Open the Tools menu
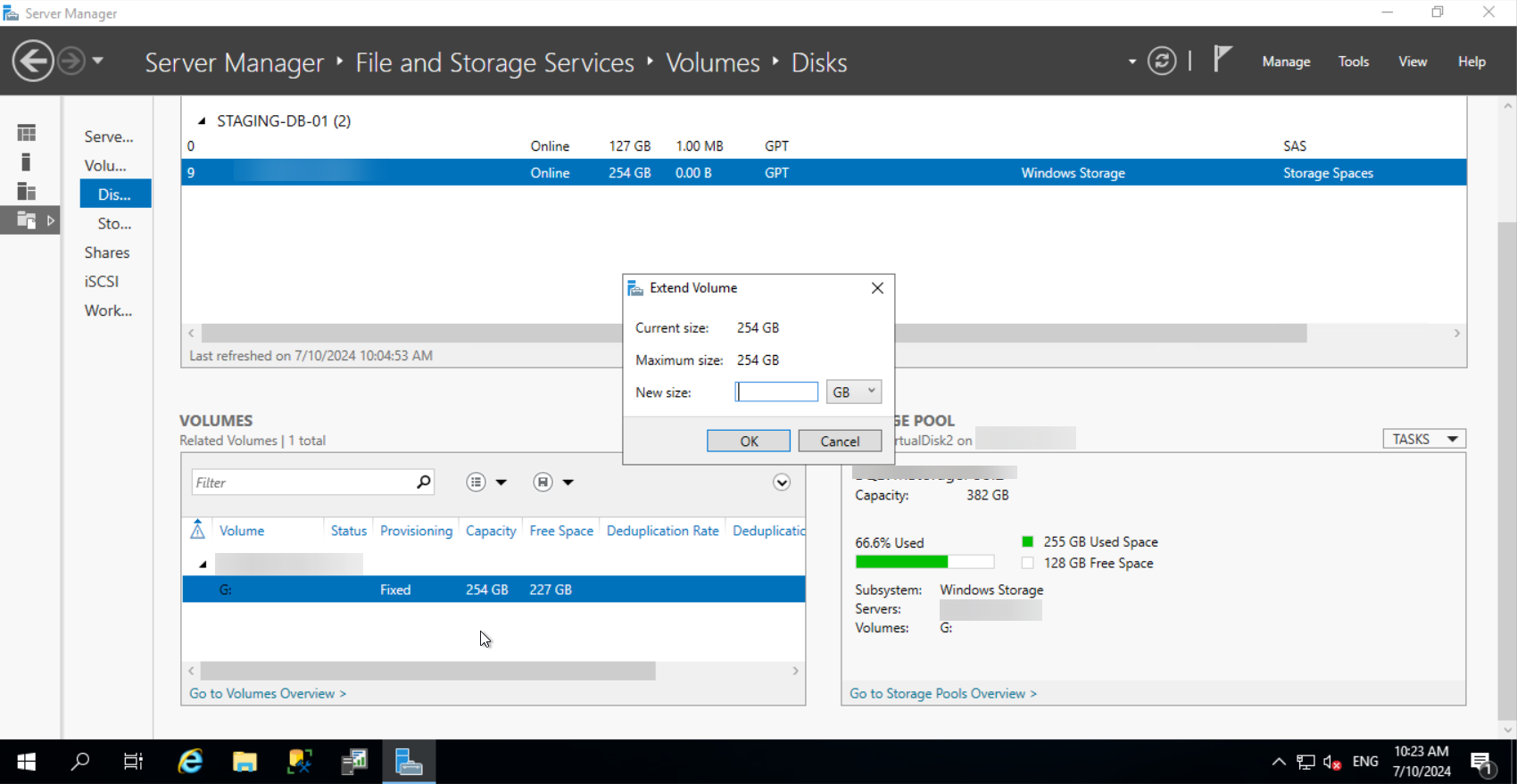Image resolution: width=1517 pixels, height=784 pixels. point(1353,62)
